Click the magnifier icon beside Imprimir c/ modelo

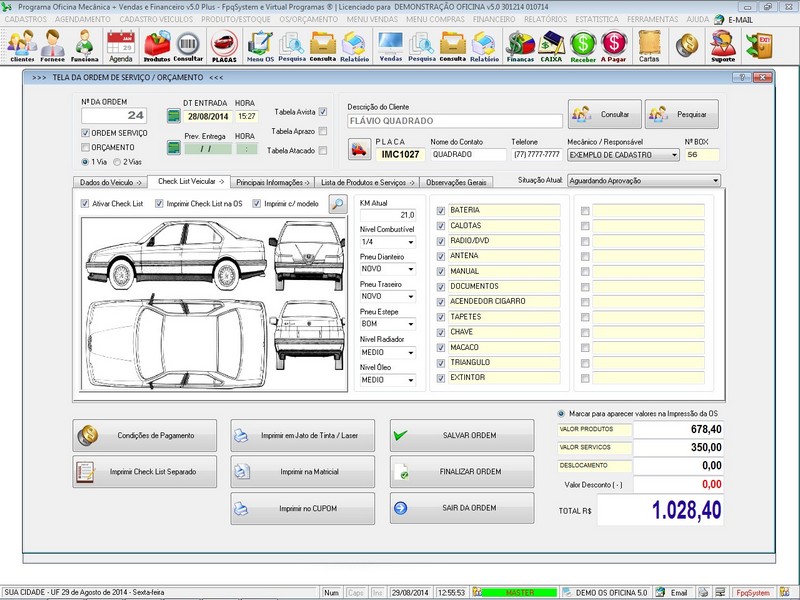pos(338,204)
